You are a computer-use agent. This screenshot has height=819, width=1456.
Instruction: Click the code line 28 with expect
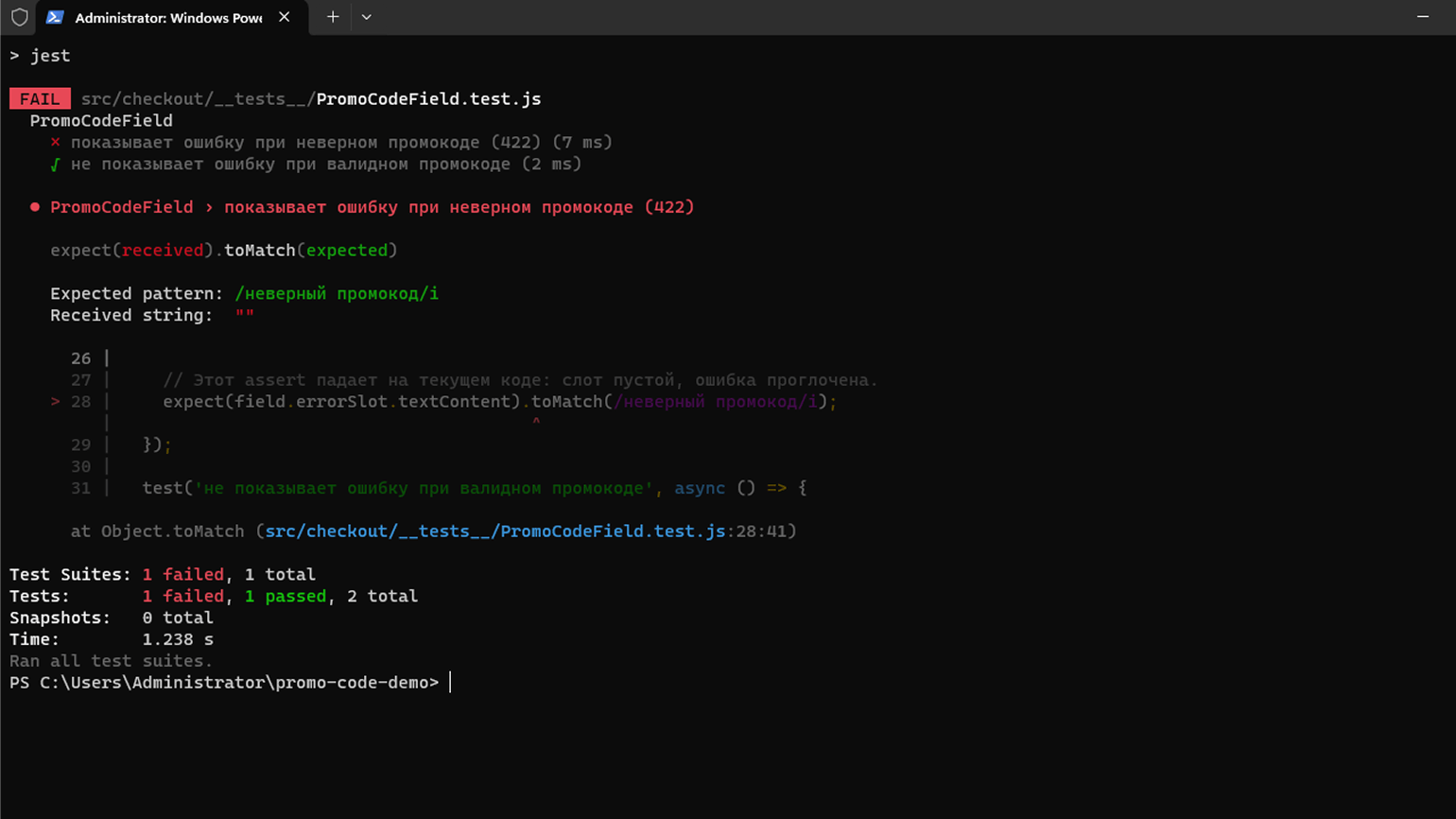coord(444,402)
